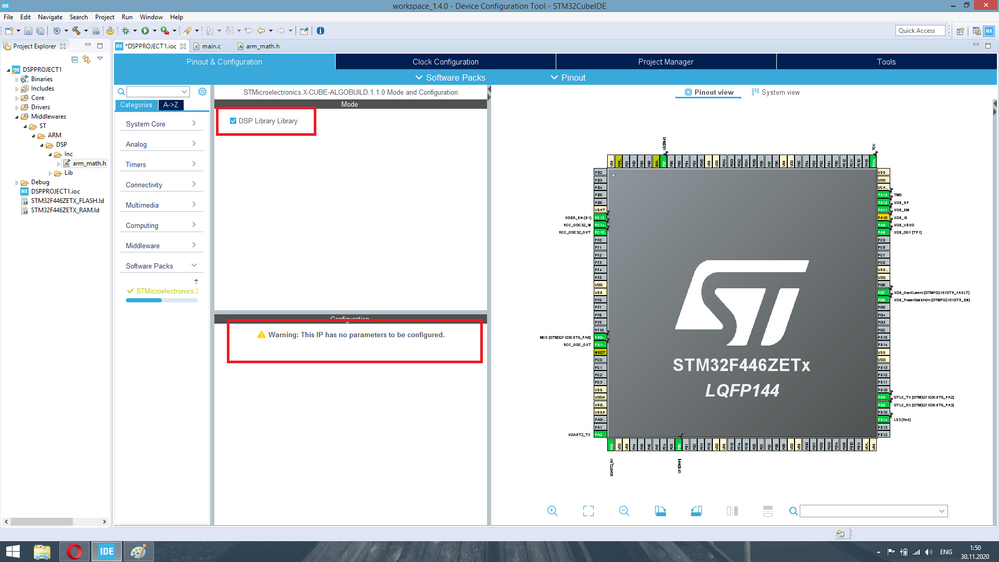Select Pinout view mode
The width and height of the screenshot is (999, 562).
tap(708, 92)
